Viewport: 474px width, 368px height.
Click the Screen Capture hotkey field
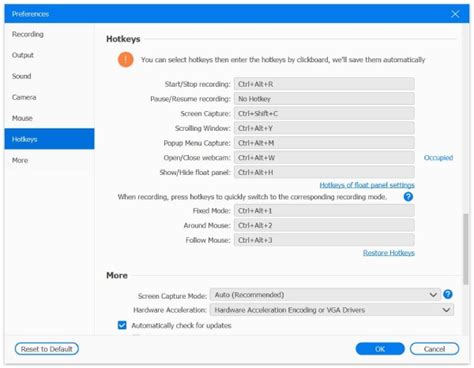point(324,114)
